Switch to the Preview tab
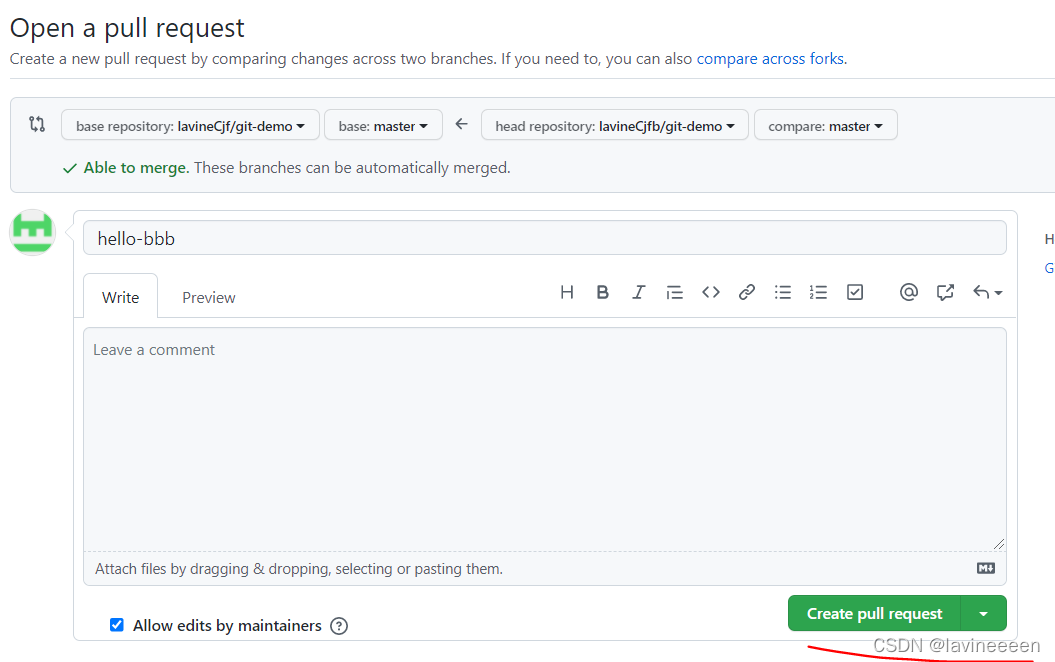 pyautogui.click(x=209, y=297)
